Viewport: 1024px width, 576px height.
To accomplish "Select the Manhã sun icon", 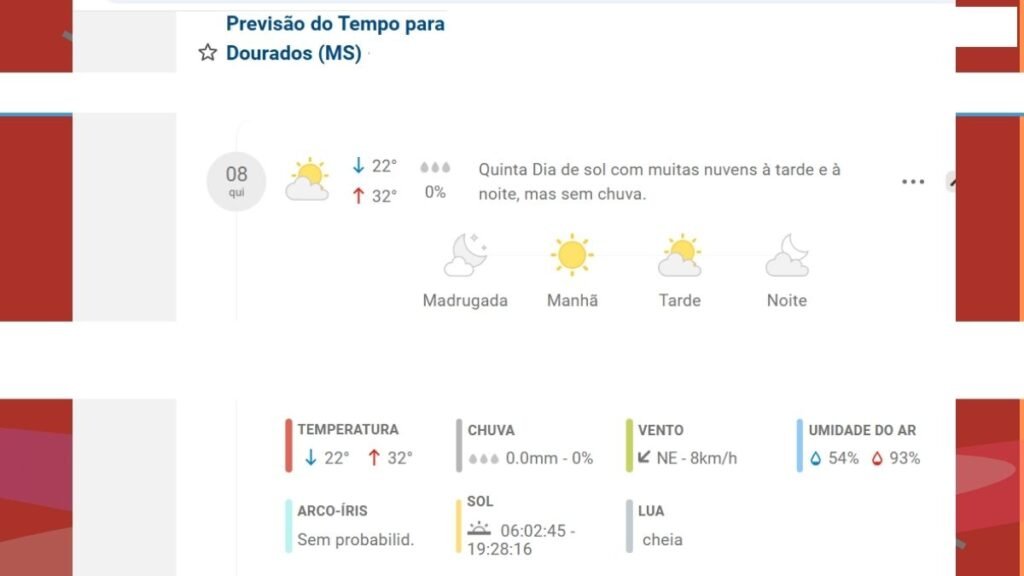I will coord(572,255).
